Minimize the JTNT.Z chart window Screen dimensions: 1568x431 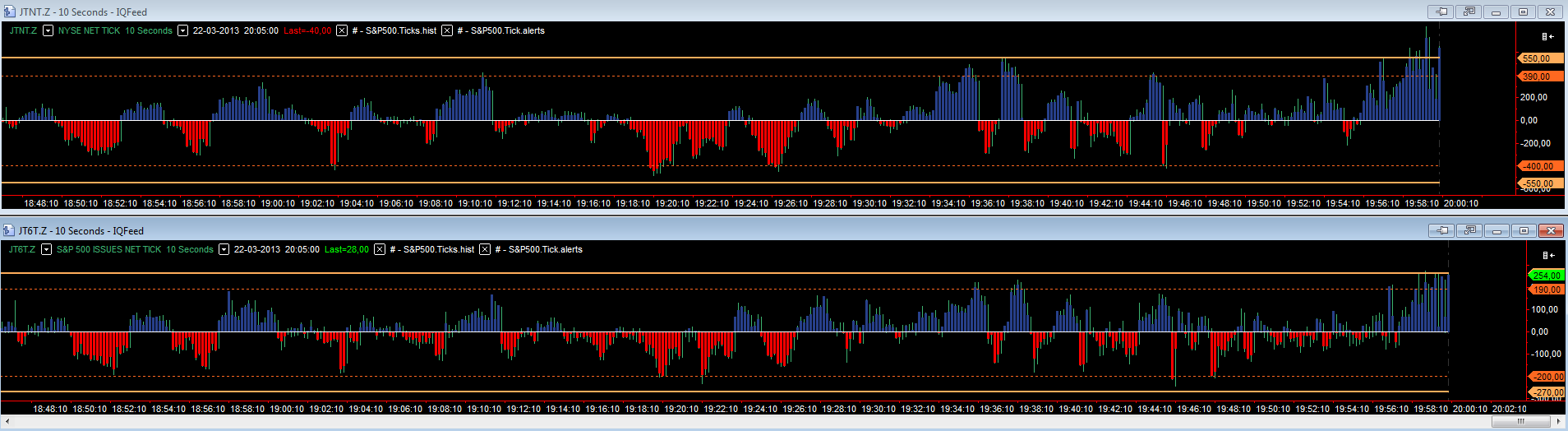tap(1496, 12)
